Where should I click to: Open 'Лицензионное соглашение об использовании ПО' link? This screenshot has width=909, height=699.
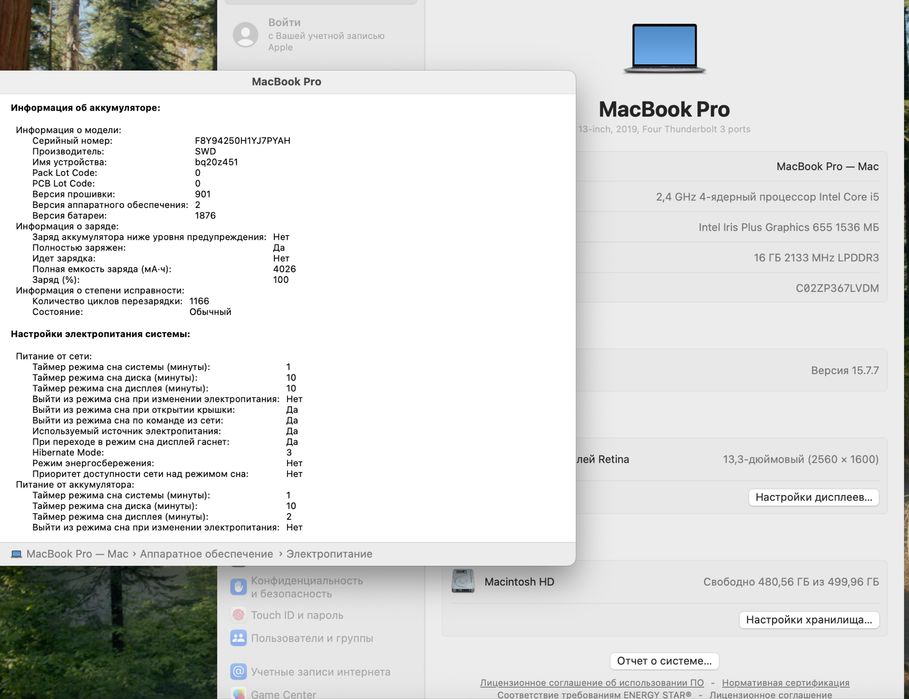592,683
